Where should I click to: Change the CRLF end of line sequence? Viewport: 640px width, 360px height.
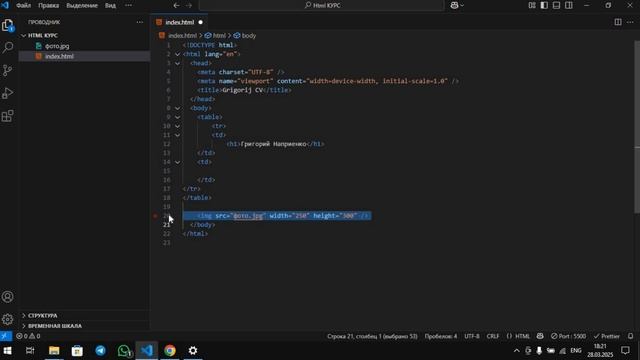493,336
